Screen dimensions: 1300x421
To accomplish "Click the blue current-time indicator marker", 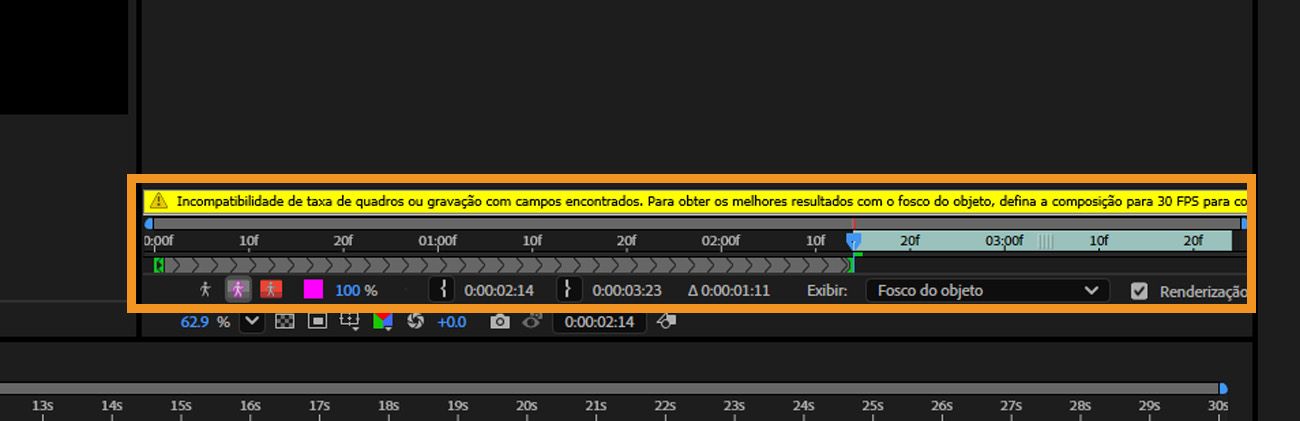I will point(853,241).
